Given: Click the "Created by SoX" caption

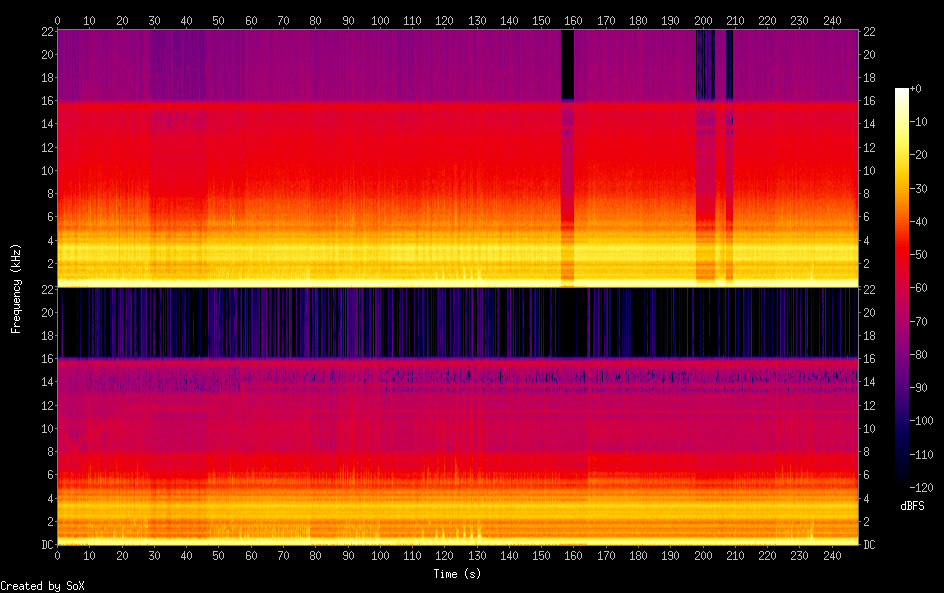Looking at the screenshot, I should [42, 586].
